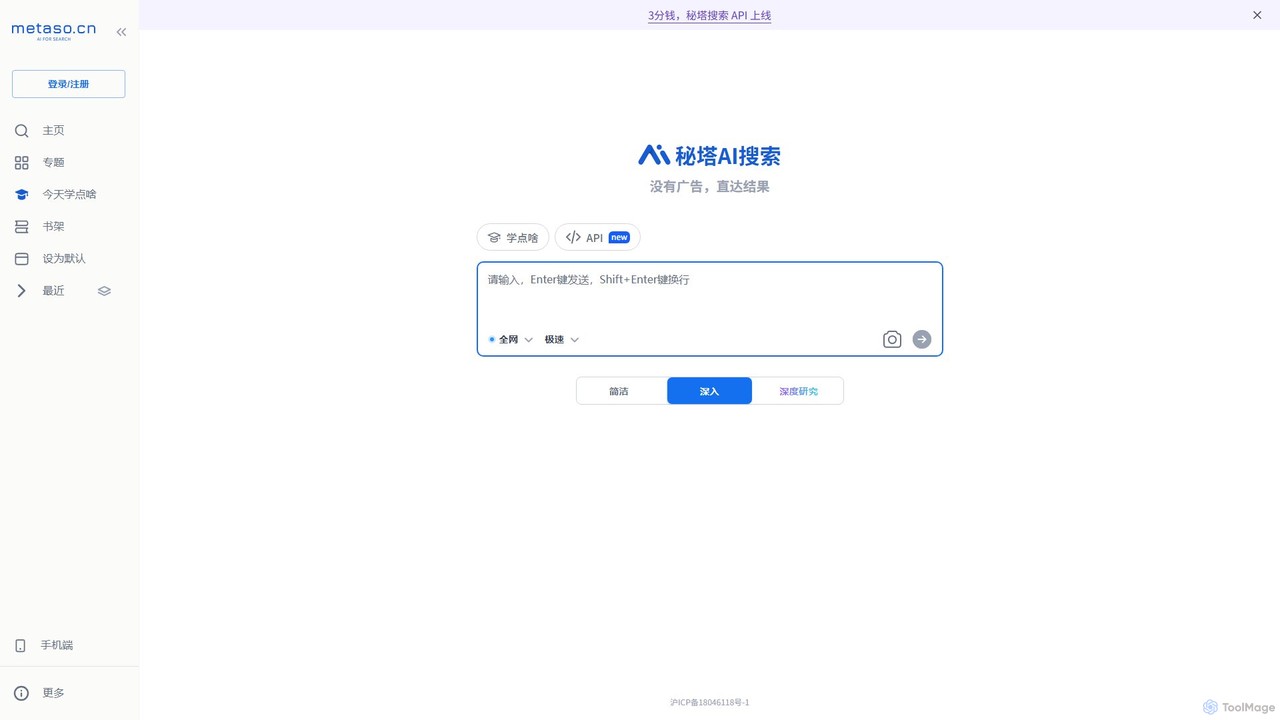Viewport: 1280px width, 720px height.
Task: Click the info icon beside 更多
Action: click(21, 693)
